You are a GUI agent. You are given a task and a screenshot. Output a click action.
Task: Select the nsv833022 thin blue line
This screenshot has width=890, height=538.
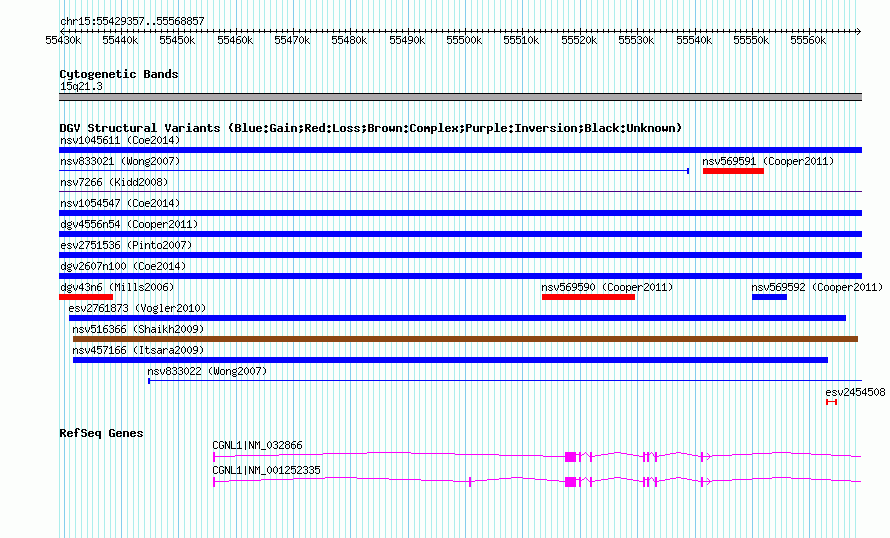[x=505, y=381]
